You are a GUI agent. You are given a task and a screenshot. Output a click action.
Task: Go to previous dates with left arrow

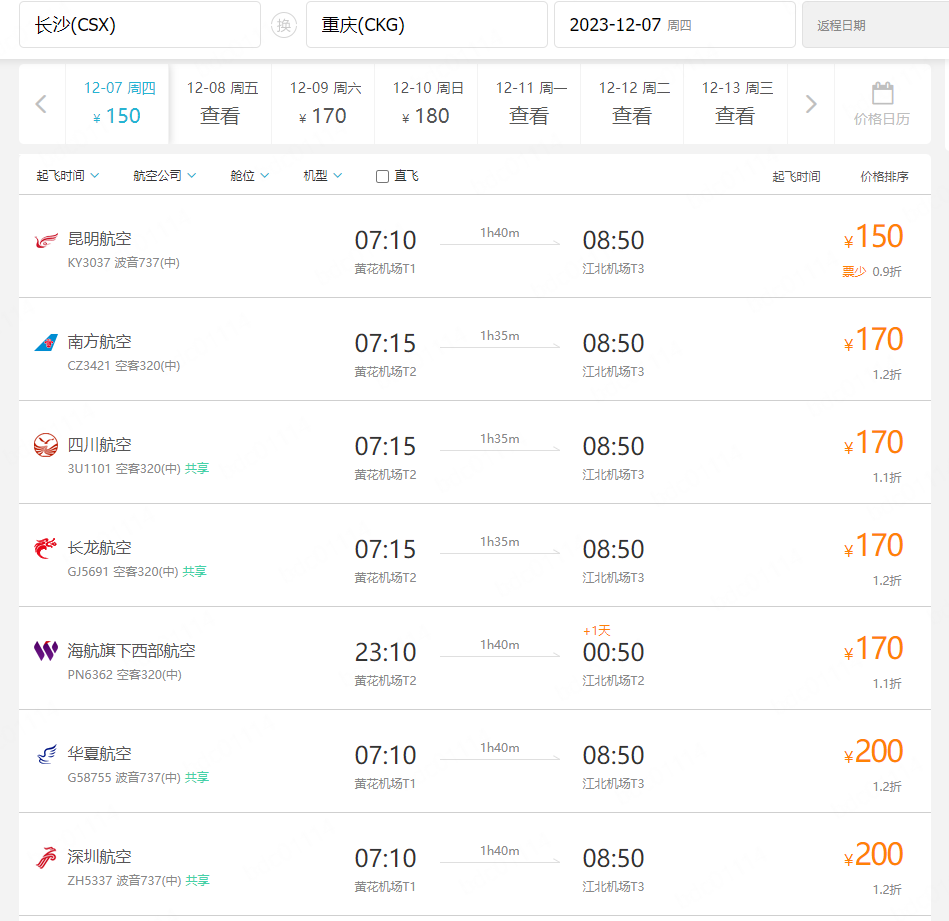[41, 104]
